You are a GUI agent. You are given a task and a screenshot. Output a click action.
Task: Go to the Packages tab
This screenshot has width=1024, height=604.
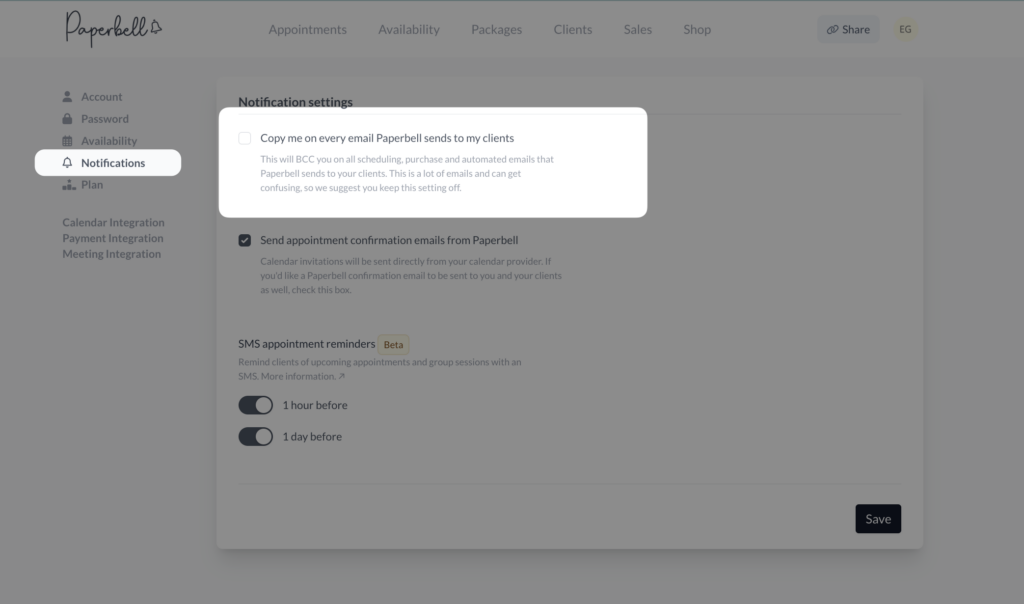pos(496,30)
